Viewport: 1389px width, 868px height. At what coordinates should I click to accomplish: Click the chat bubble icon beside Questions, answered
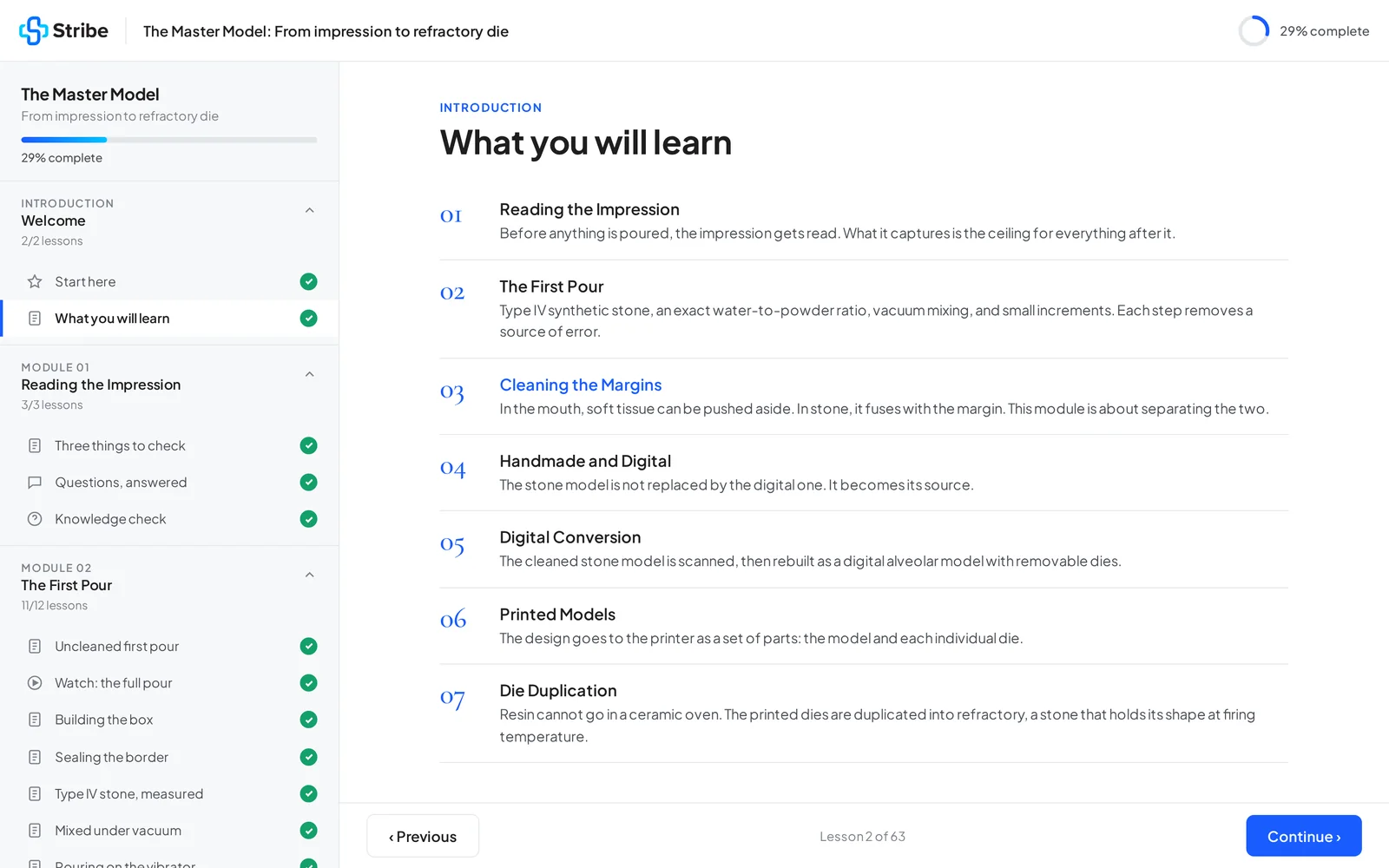click(x=35, y=483)
